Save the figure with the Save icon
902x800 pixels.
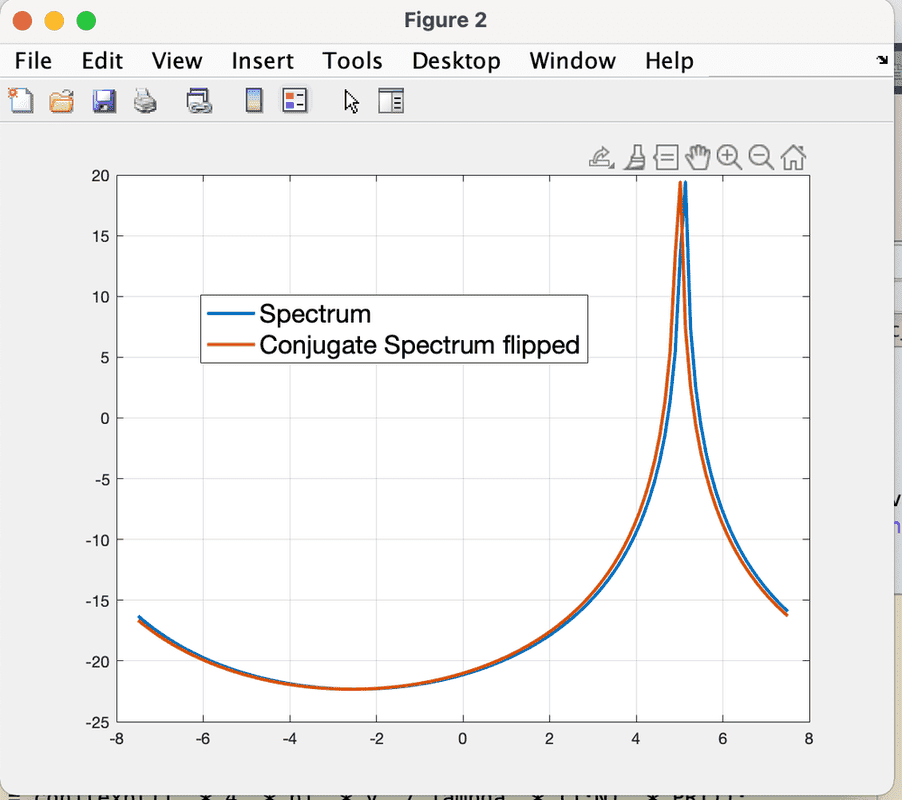[103, 100]
